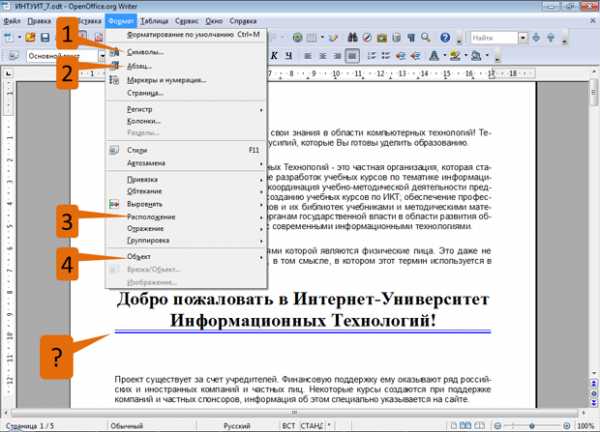The image size is (600, 432).
Task: Click the Show Draw Functions icon
Action: point(333,37)
